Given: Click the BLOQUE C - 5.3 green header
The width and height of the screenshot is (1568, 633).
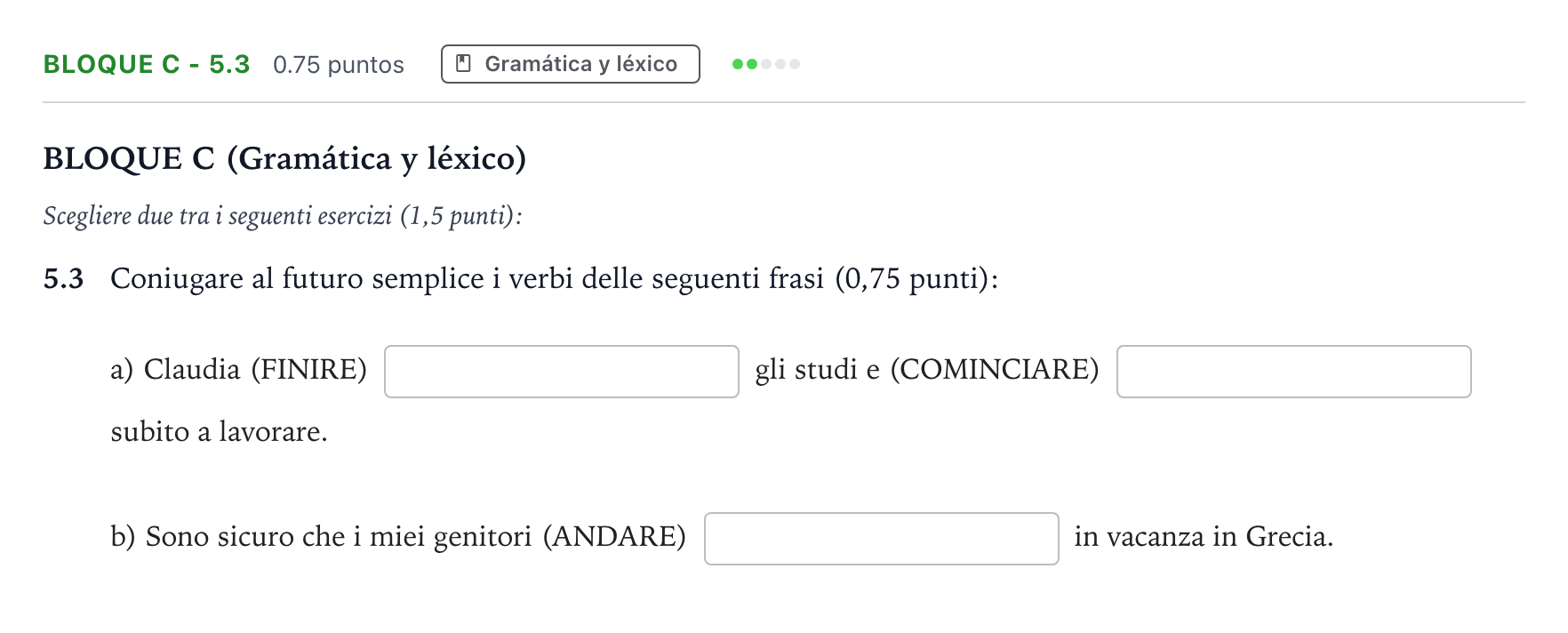Looking at the screenshot, I should coord(147,64).
